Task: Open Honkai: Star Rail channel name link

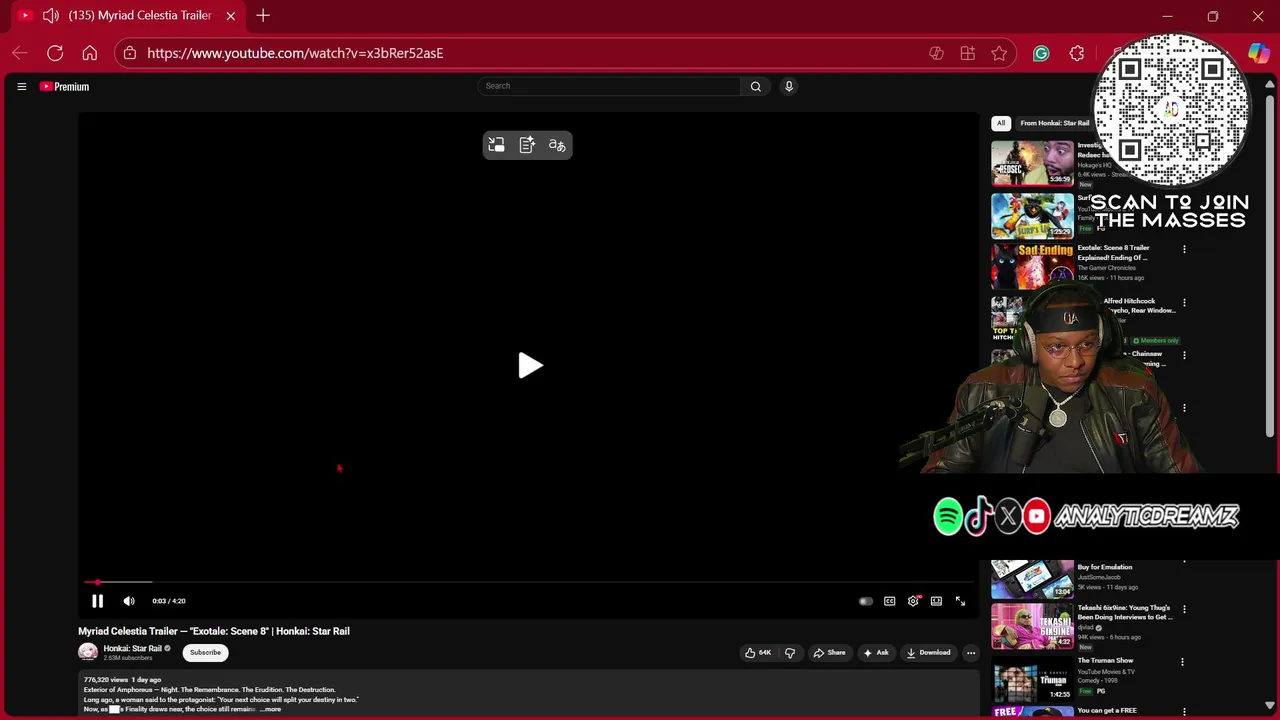Action: 132,648
